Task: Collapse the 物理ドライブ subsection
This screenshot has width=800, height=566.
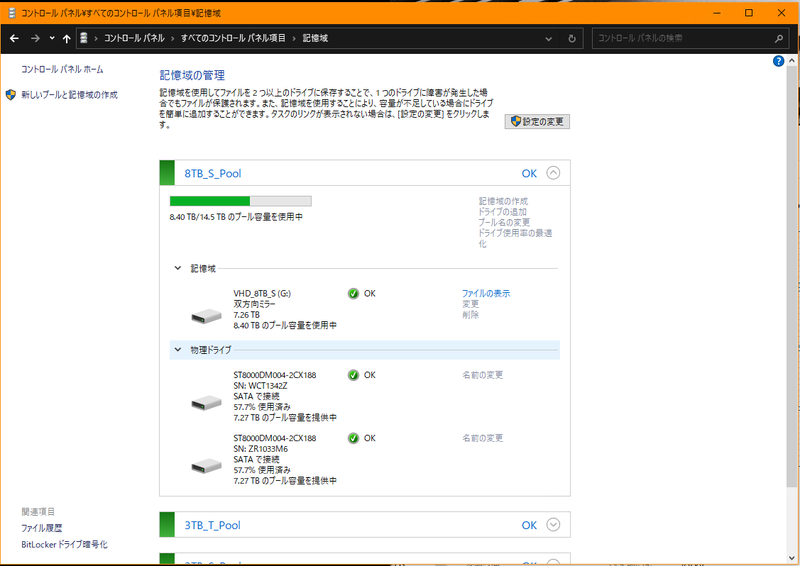Action: [178, 350]
